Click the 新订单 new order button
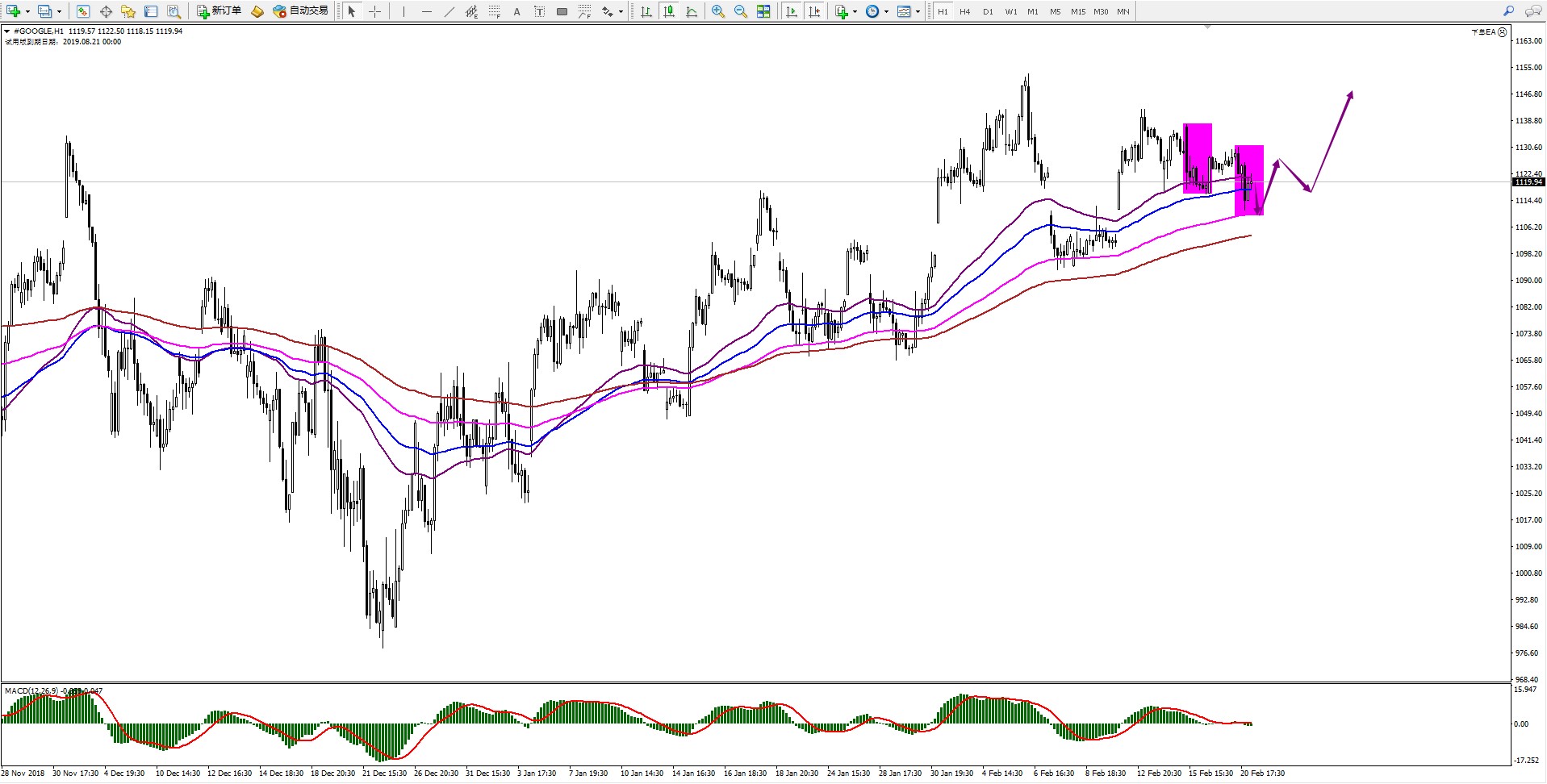 coord(219,11)
